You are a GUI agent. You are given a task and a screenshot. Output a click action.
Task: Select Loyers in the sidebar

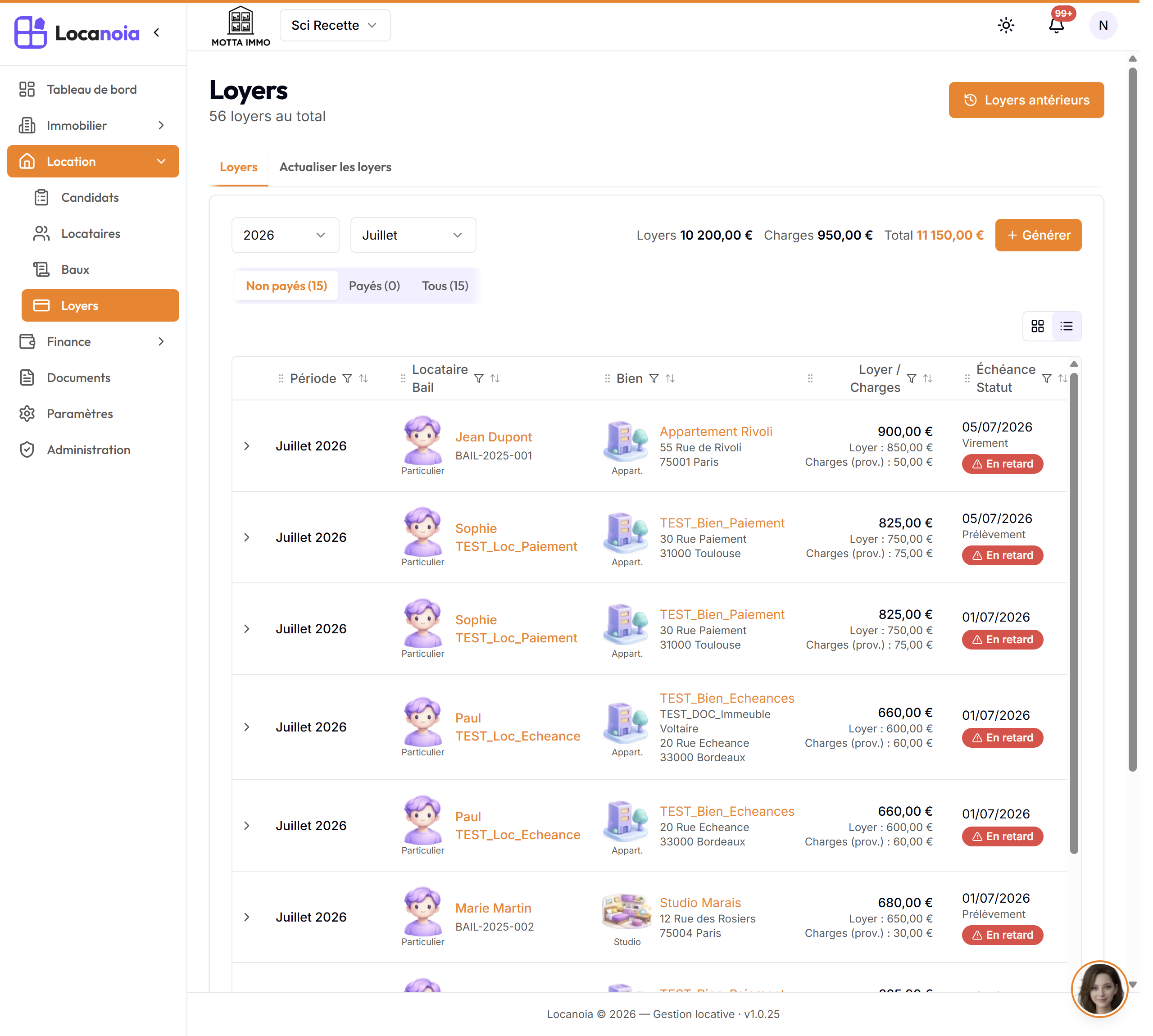pos(100,306)
